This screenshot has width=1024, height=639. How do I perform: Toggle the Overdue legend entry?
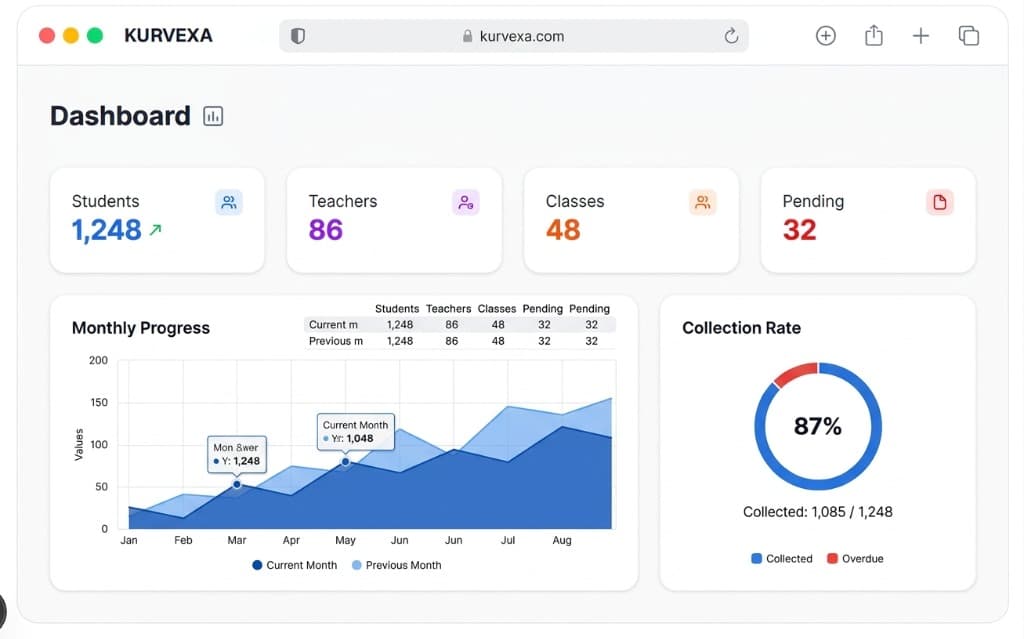855,559
